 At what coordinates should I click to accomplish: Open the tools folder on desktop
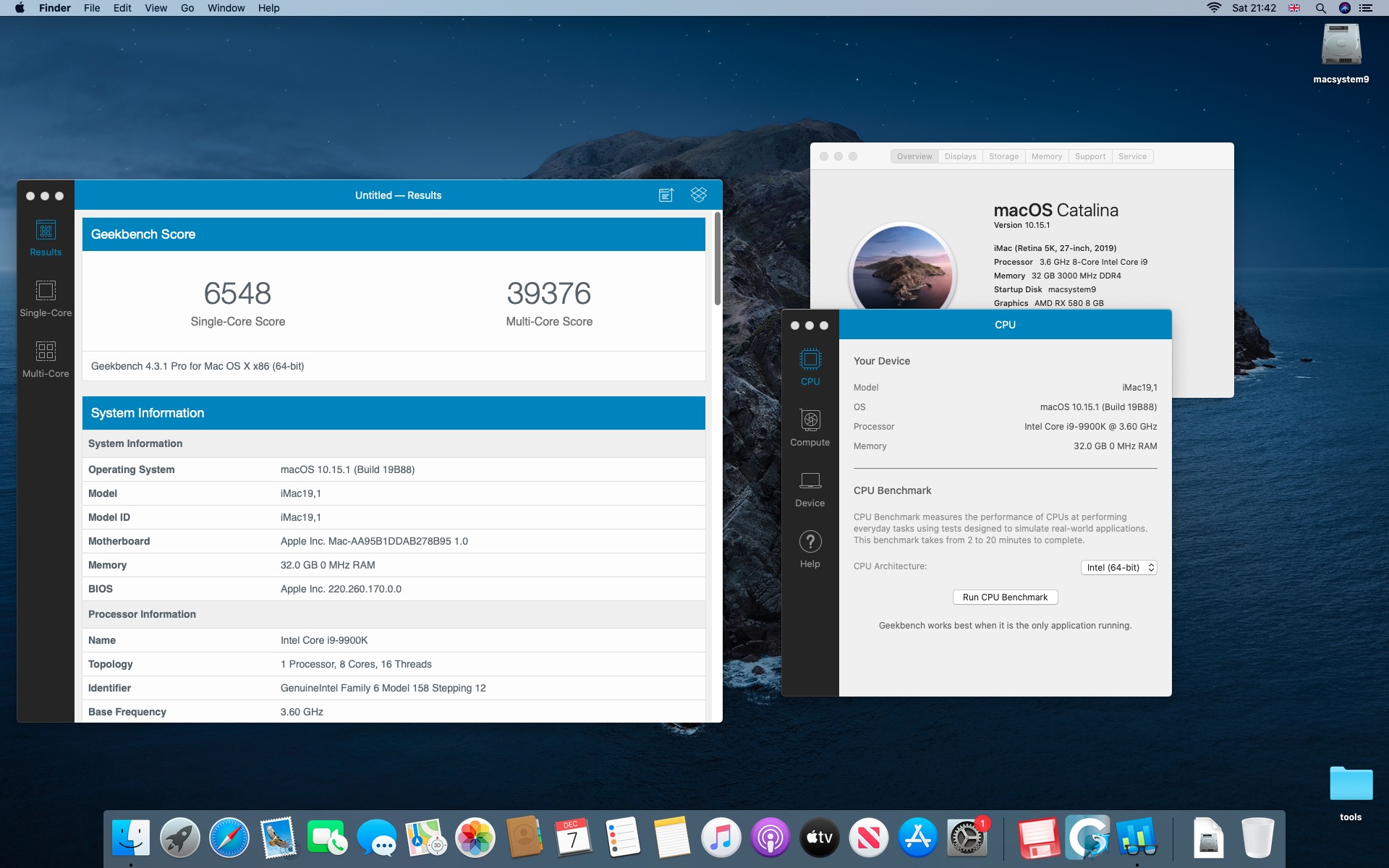pos(1350,786)
